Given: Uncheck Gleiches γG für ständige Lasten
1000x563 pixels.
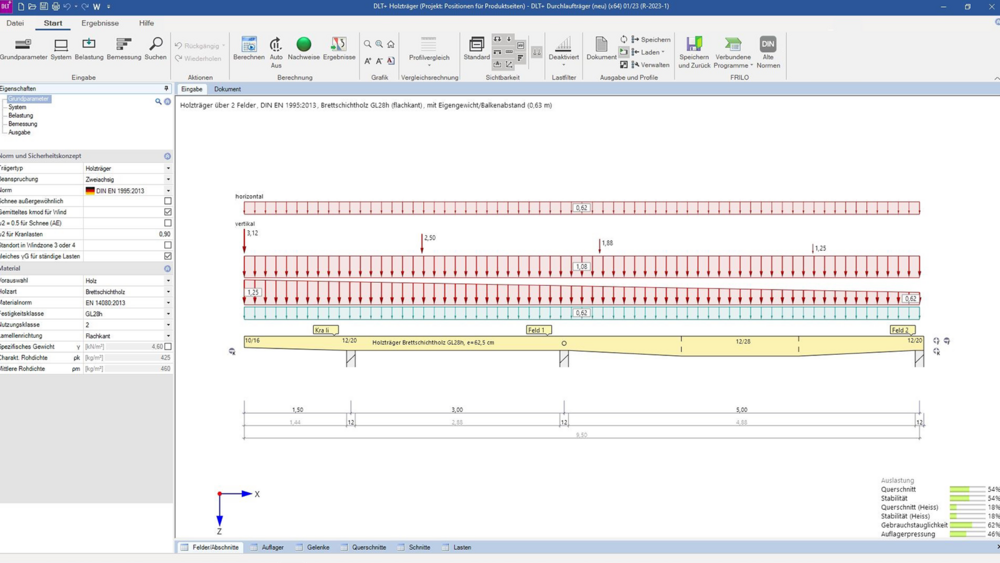Looking at the screenshot, I should tap(168, 256).
